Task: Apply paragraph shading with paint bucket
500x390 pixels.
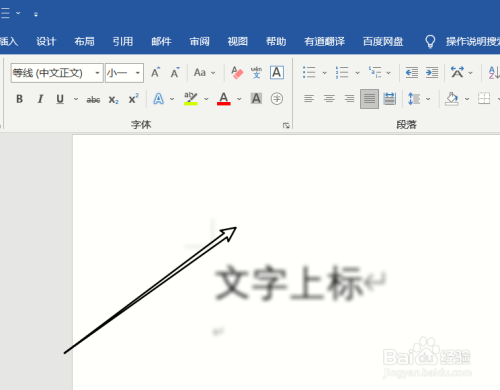Action: (452, 99)
